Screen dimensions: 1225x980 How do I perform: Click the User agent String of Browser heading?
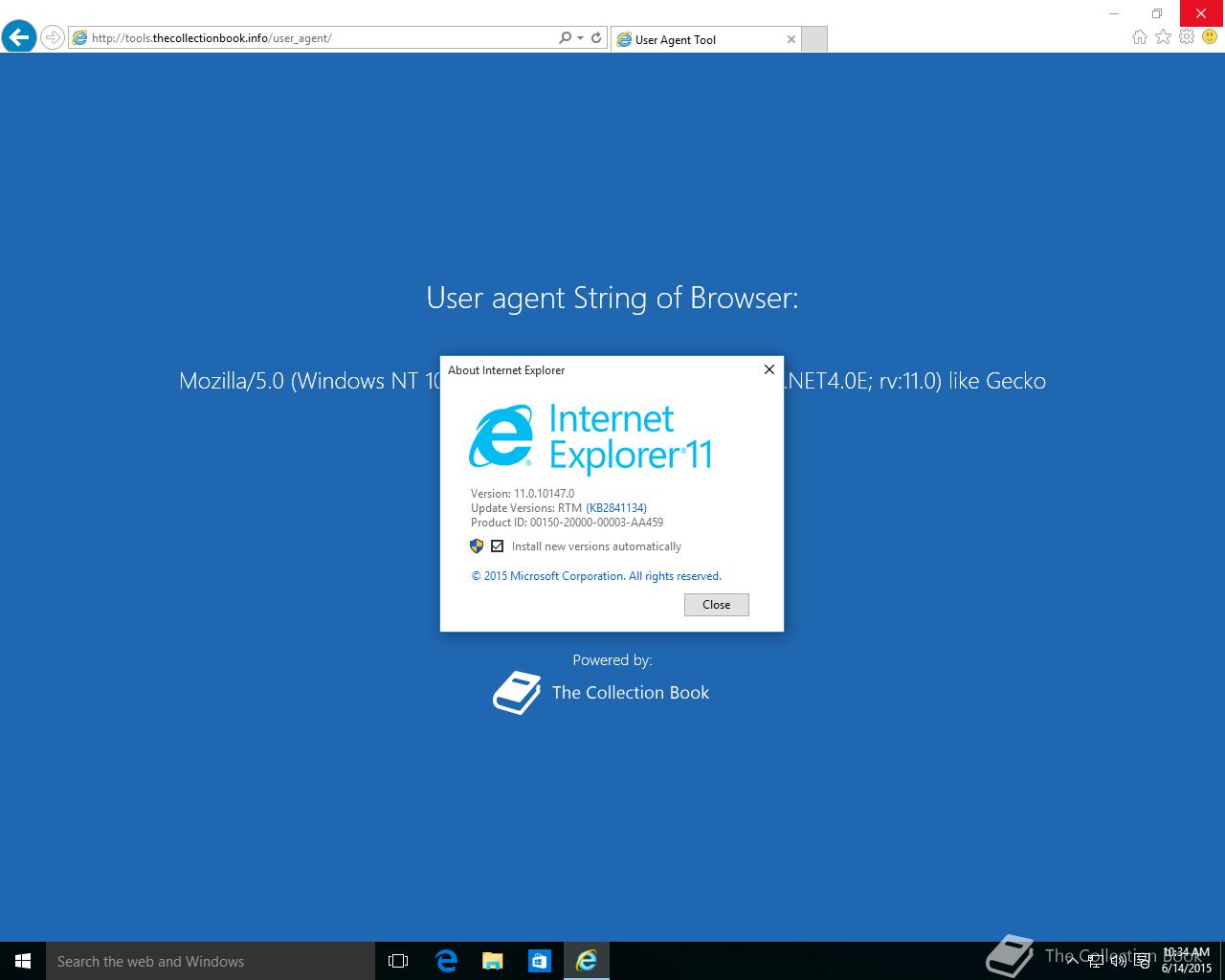(x=612, y=298)
